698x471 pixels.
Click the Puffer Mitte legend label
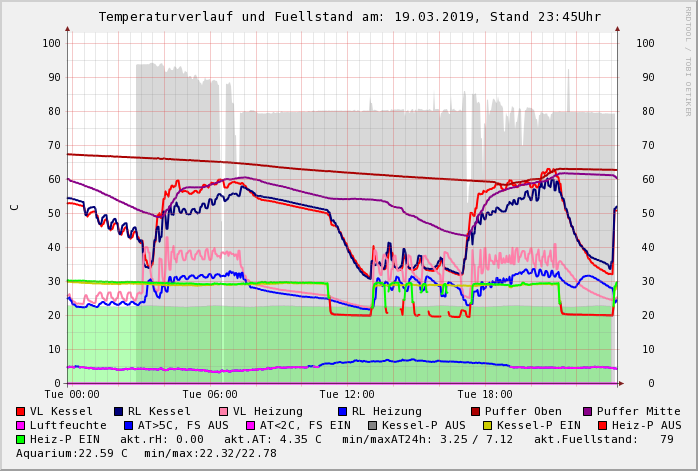tap(639, 411)
